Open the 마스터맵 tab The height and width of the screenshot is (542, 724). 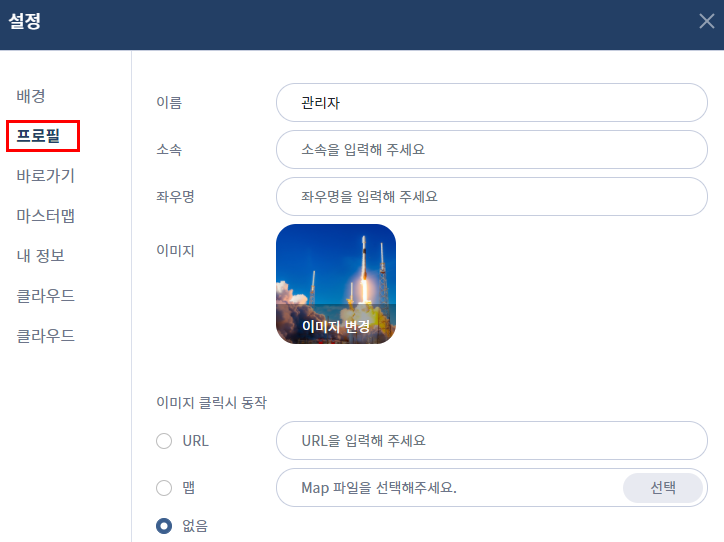point(45,216)
